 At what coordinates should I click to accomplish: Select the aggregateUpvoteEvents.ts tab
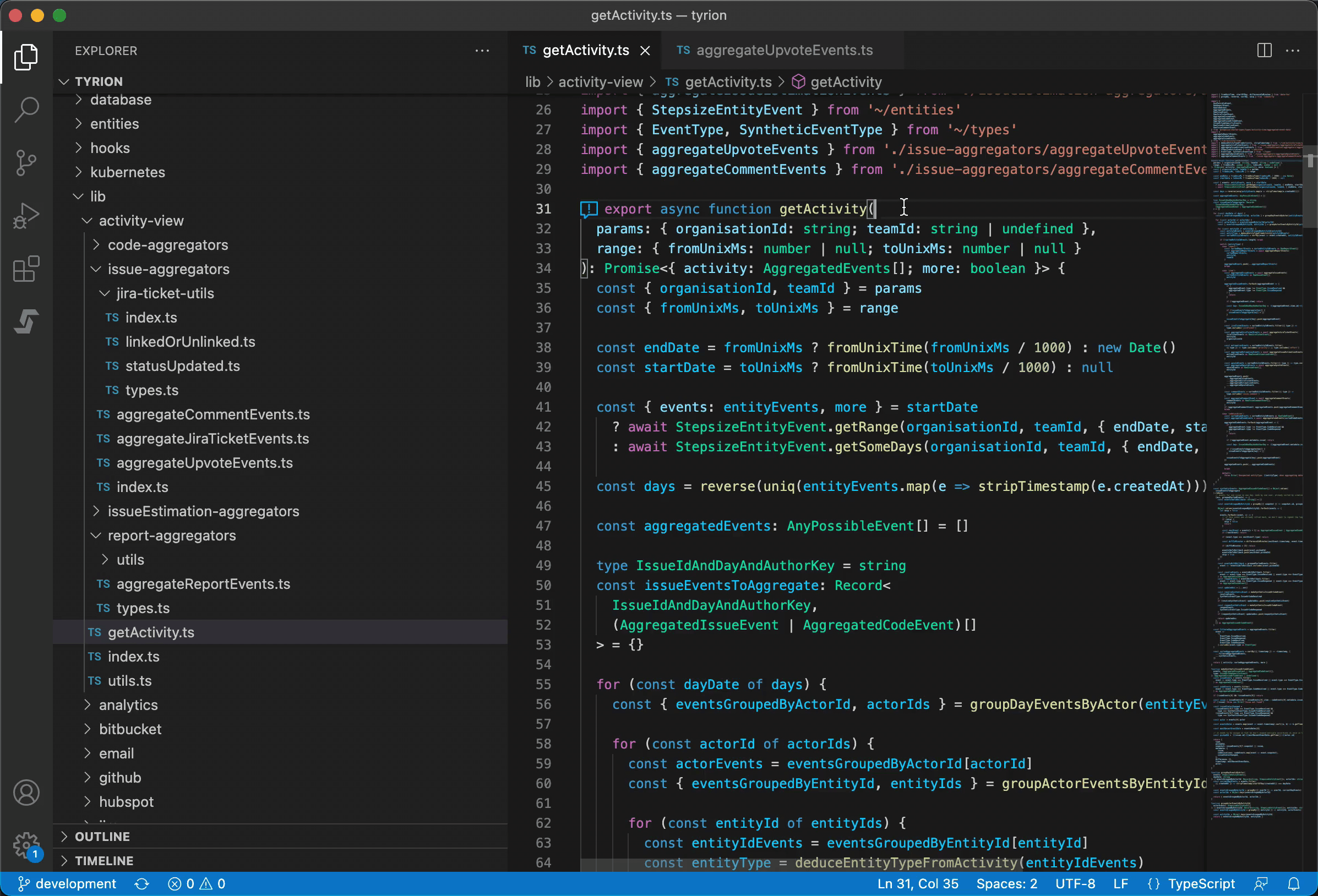[x=780, y=49]
